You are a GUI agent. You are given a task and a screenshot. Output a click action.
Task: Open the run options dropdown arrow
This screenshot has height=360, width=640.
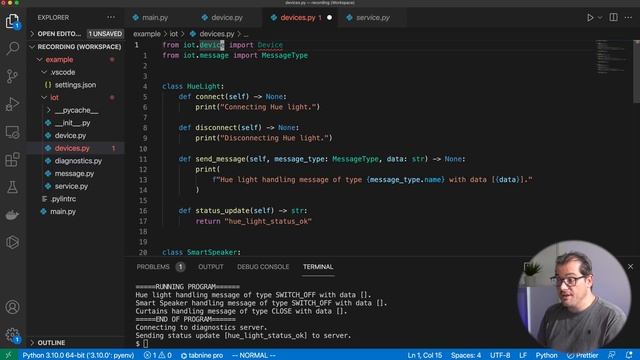[600, 18]
